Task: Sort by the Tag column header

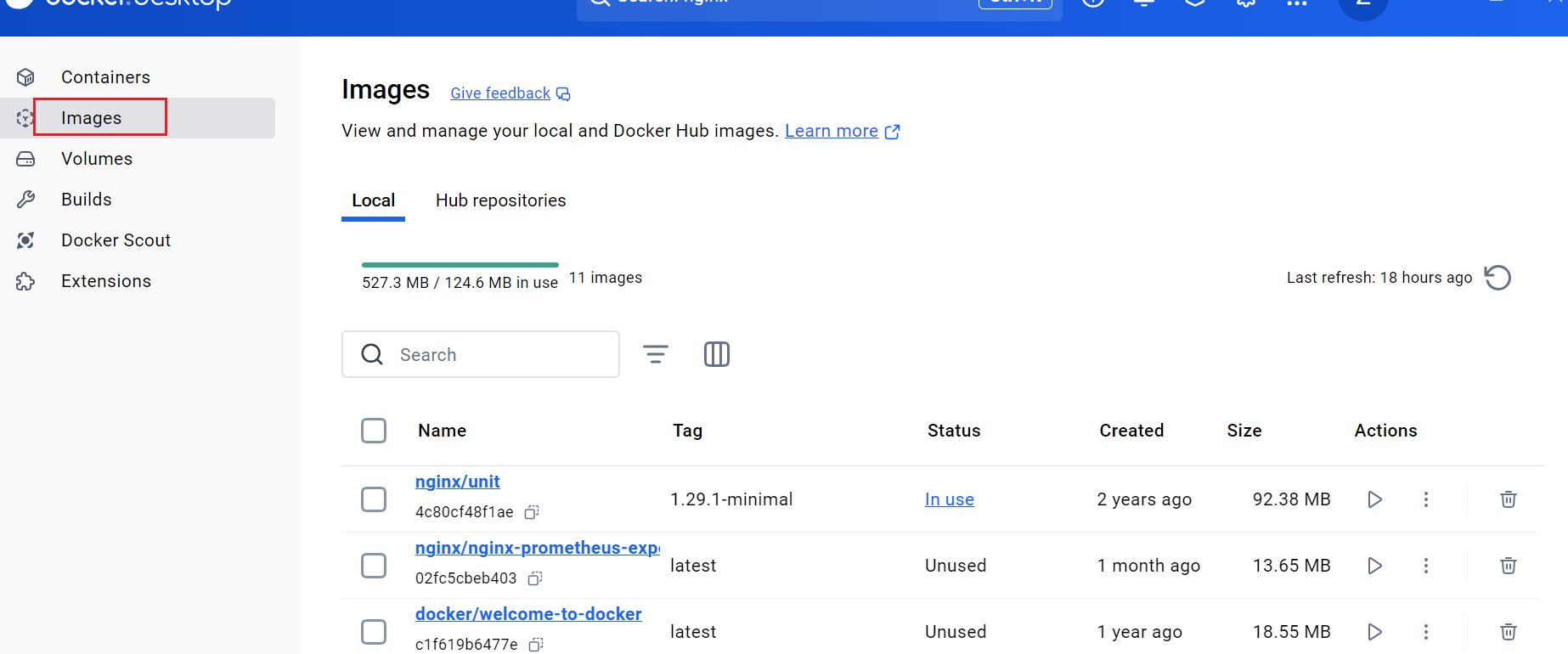Action: [687, 431]
